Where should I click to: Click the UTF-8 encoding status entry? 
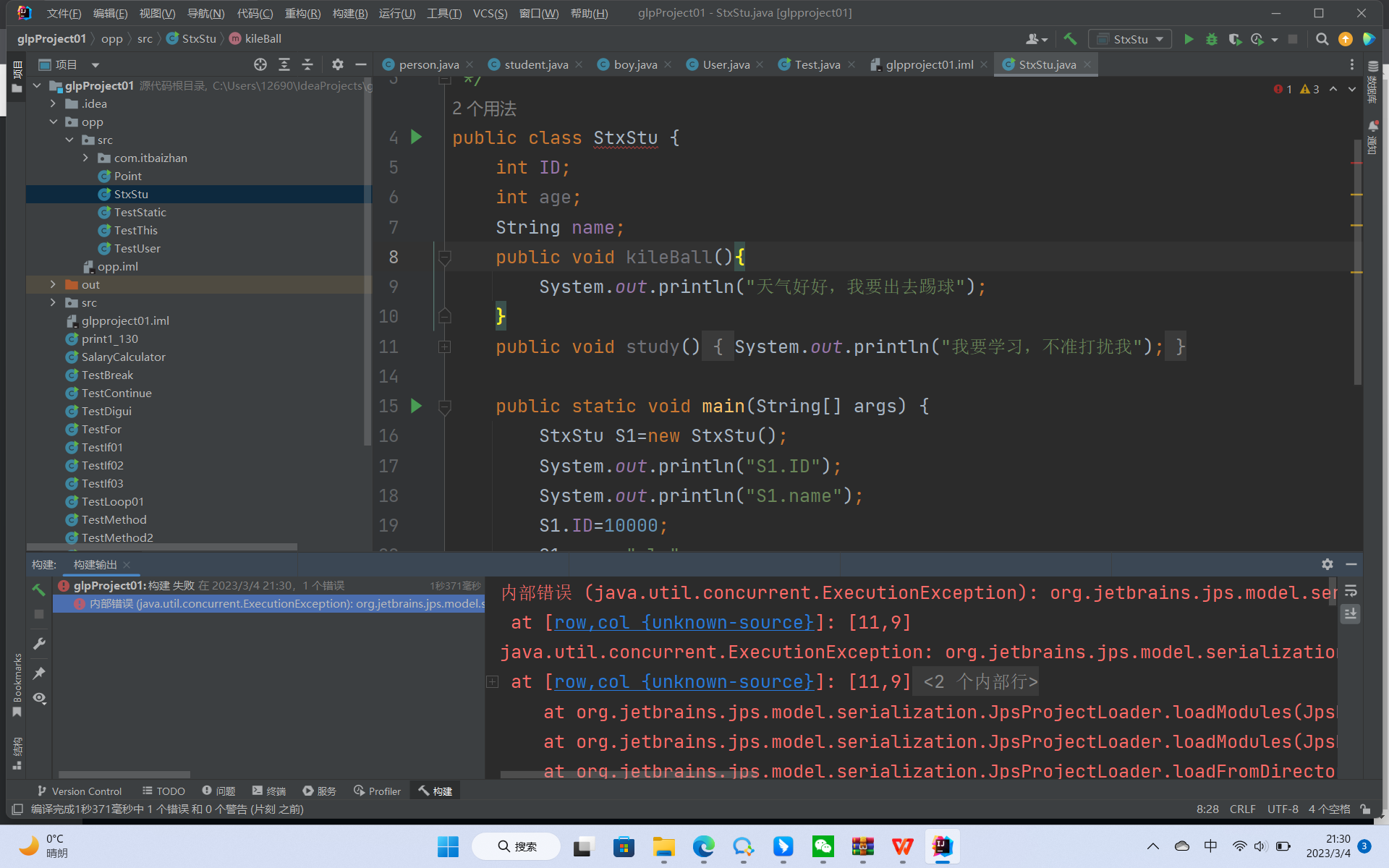1283,809
